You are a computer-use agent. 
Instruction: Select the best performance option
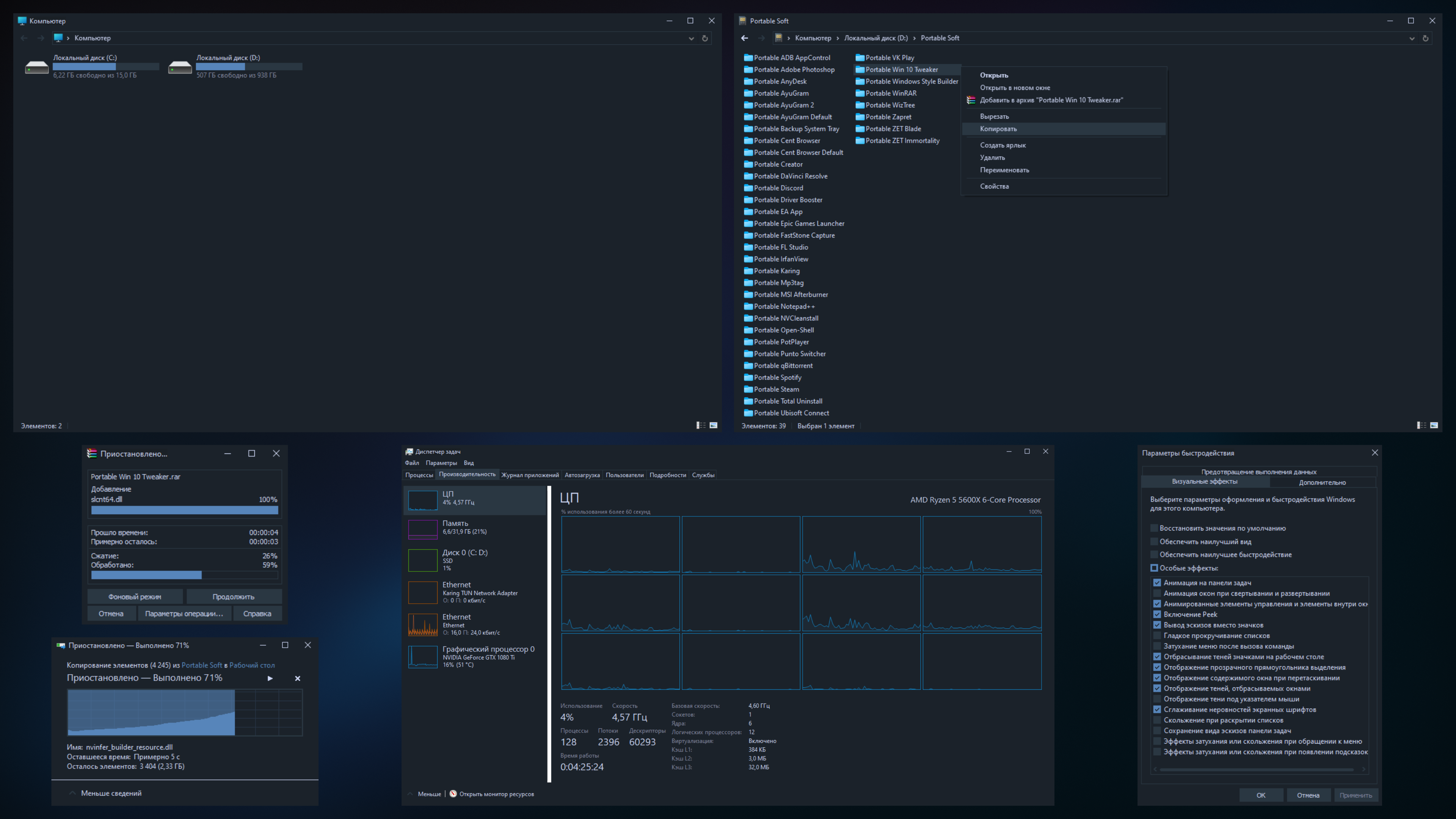click(1154, 555)
